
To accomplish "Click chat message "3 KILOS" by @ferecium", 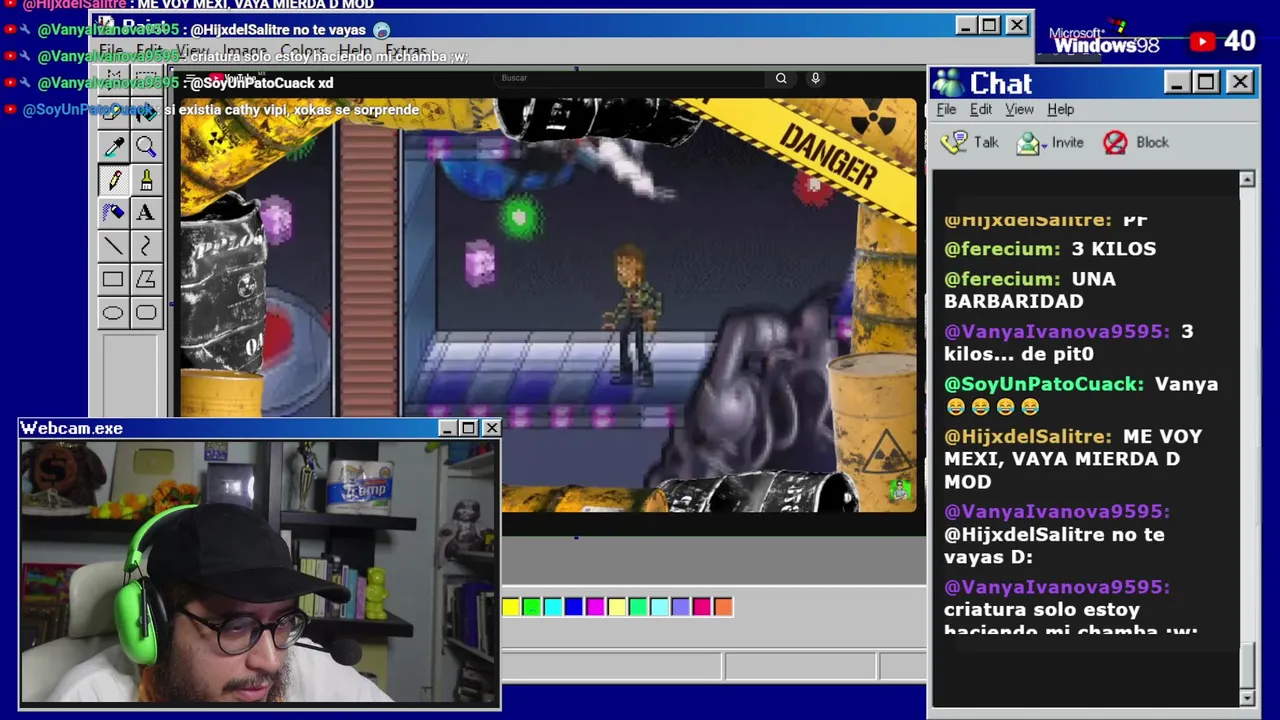I will pos(1113,248).
